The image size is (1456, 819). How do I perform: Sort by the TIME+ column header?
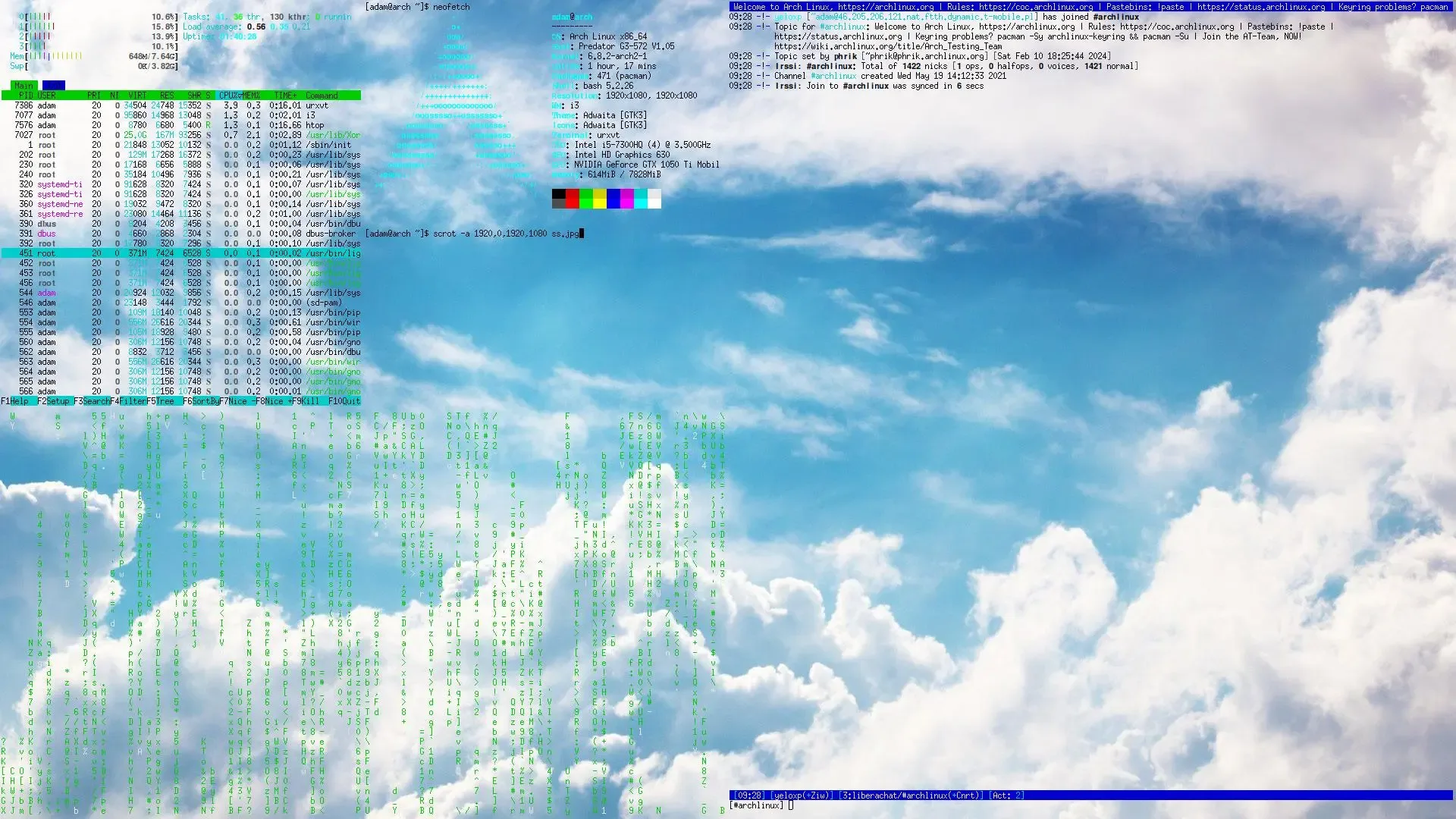pyautogui.click(x=286, y=96)
